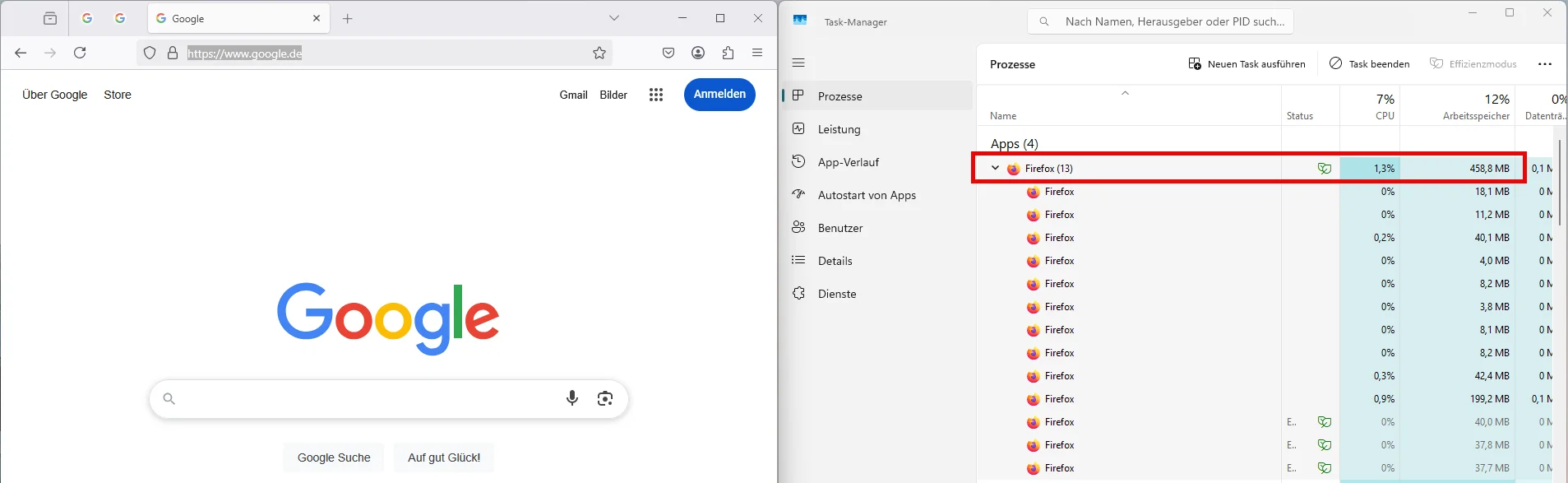Open the Über Google link
The image size is (1568, 483).
[54, 95]
